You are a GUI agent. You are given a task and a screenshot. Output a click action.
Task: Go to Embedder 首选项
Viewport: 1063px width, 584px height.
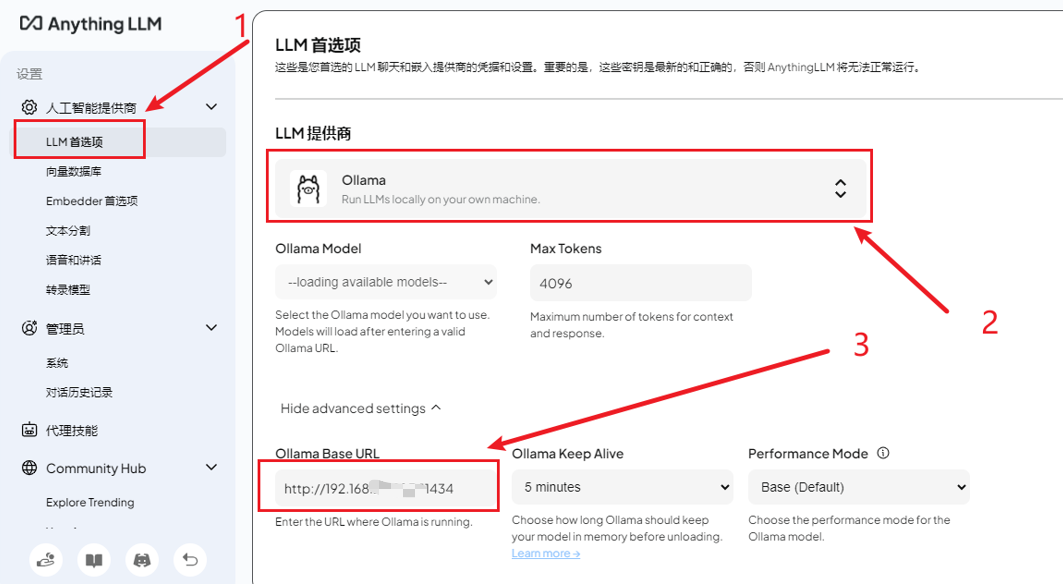tap(92, 201)
